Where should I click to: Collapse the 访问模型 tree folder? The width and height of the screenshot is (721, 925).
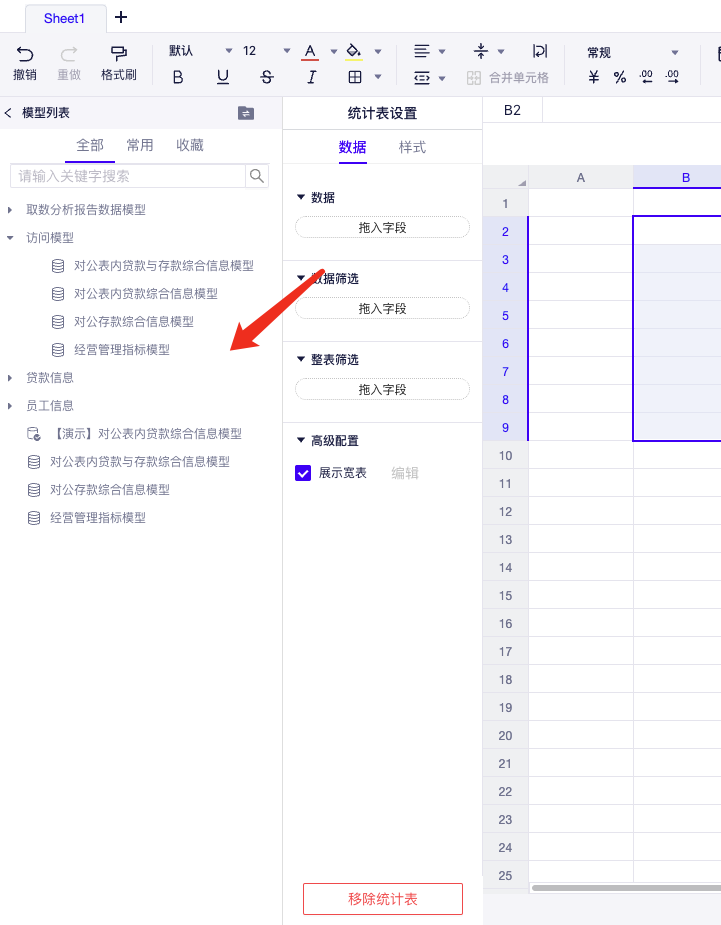(x=10, y=238)
